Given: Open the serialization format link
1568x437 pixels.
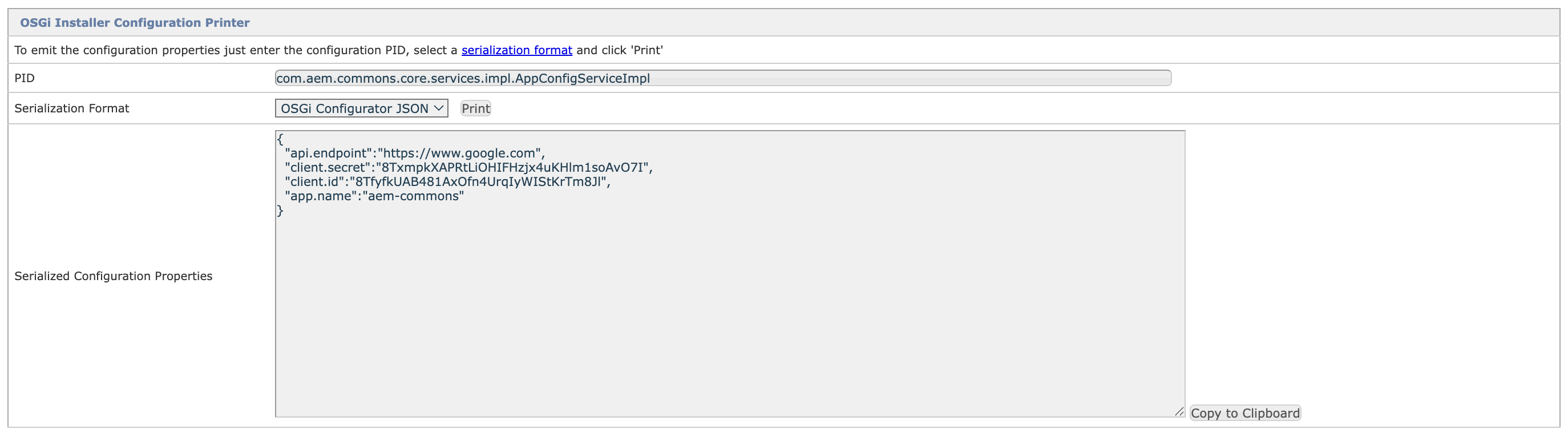Looking at the screenshot, I should (516, 50).
